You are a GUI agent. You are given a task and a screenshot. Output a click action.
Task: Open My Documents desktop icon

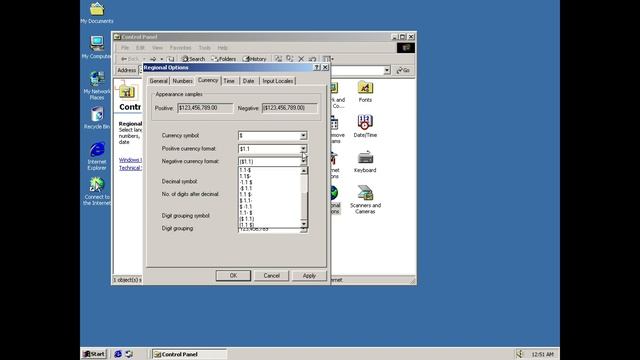[97, 13]
